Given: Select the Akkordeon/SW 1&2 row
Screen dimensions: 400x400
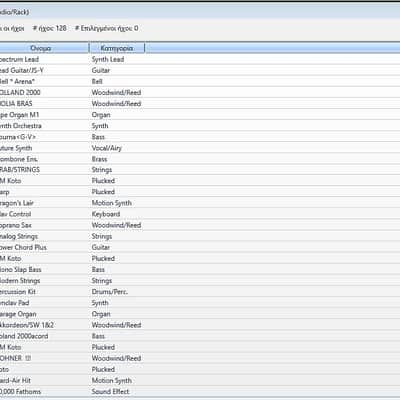Looking at the screenshot, I should (200, 325).
